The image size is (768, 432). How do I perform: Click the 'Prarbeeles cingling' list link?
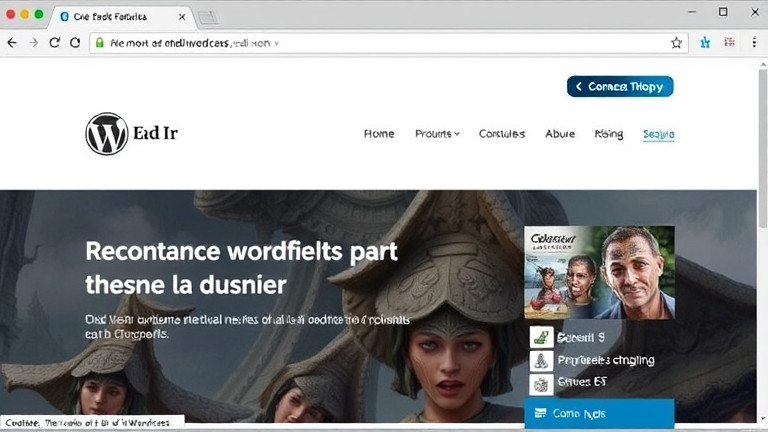click(x=606, y=360)
